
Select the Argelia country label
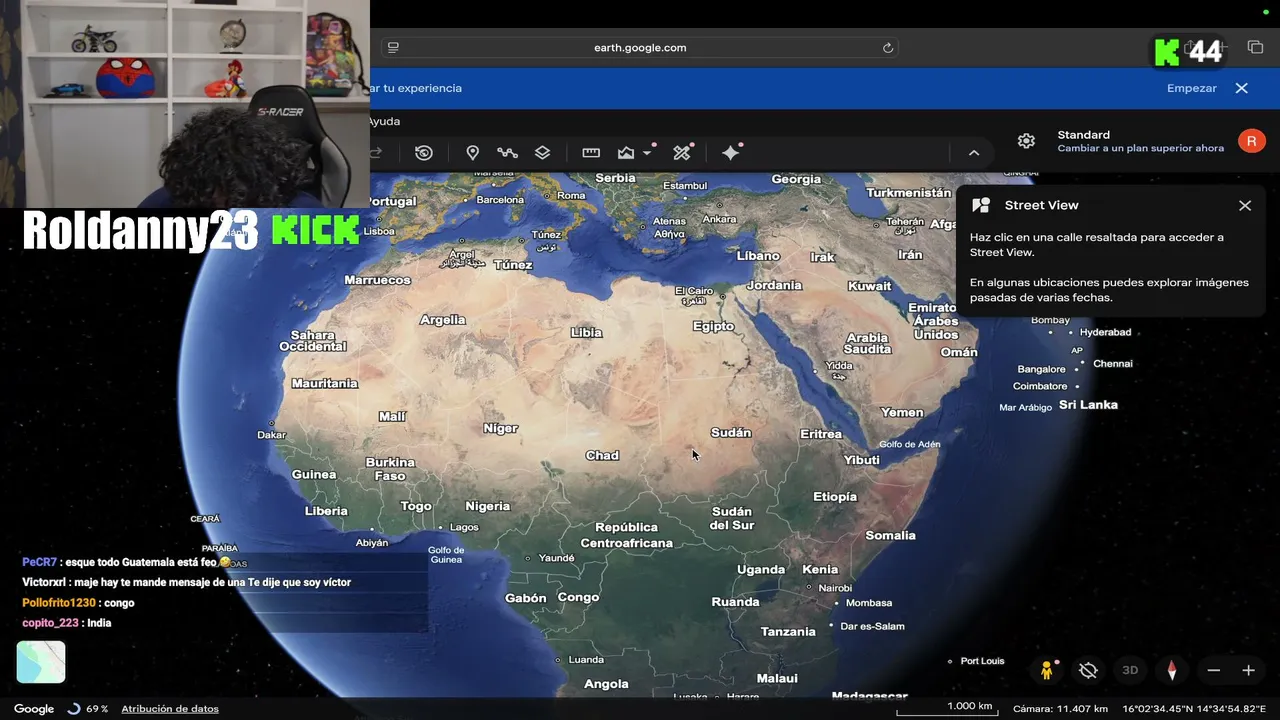click(443, 320)
